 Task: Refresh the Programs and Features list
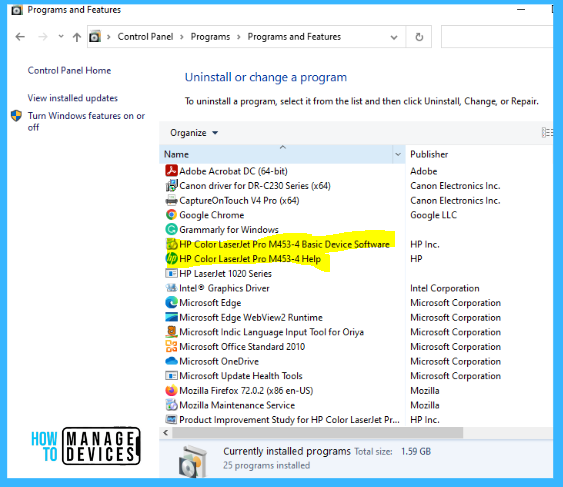(419, 37)
